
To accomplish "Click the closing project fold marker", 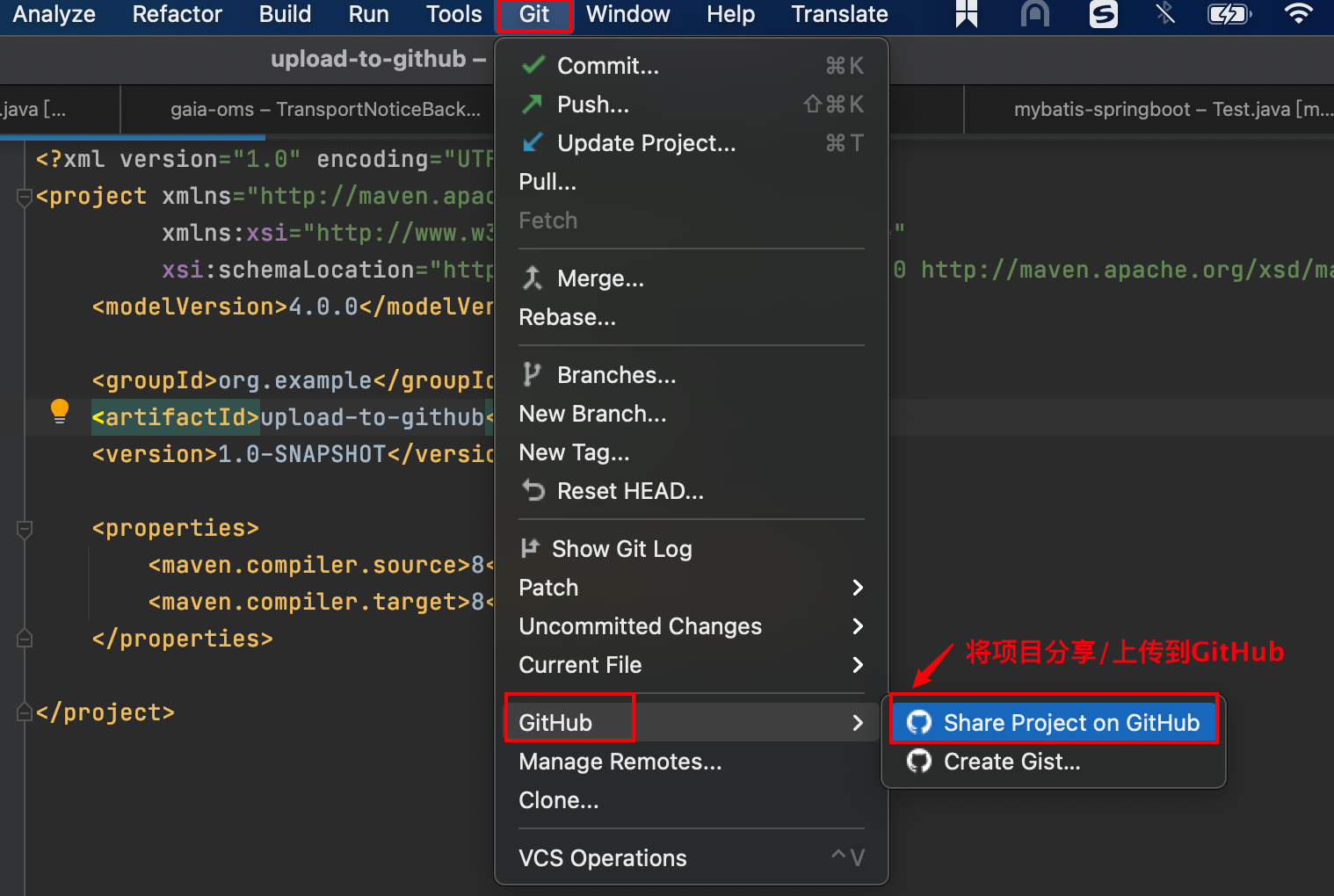I will (x=25, y=712).
